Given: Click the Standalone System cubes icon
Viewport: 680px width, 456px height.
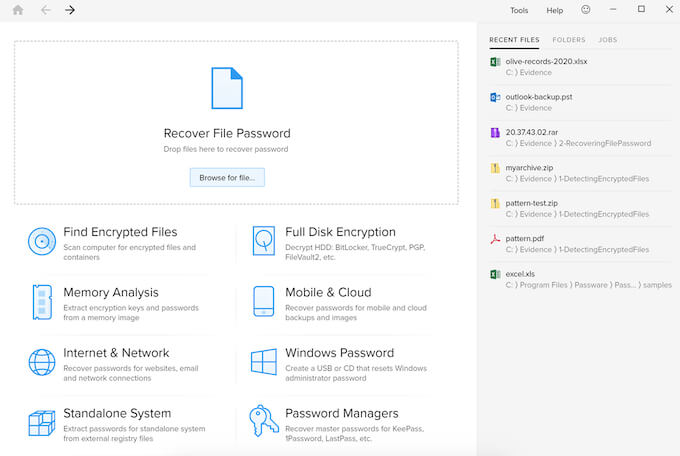Looking at the screenshot, I should tap(42, 422).
